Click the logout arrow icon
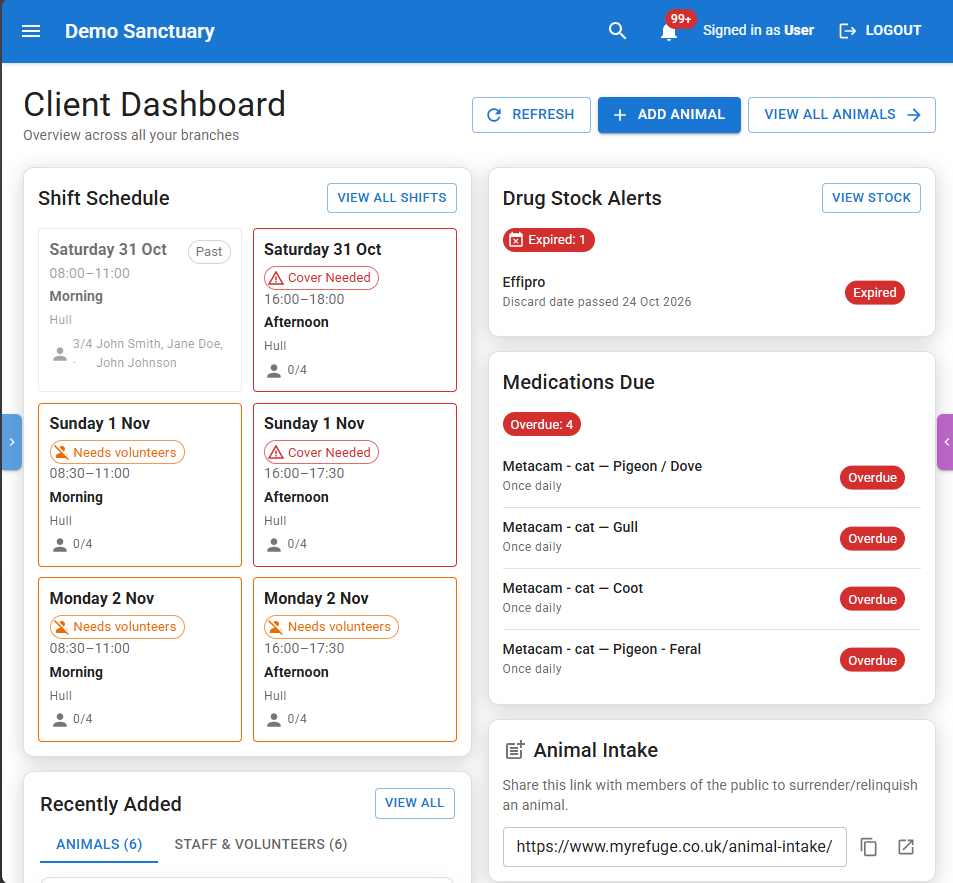The height and width of the screenshot is (883, 953). click(x=847, y=31)
